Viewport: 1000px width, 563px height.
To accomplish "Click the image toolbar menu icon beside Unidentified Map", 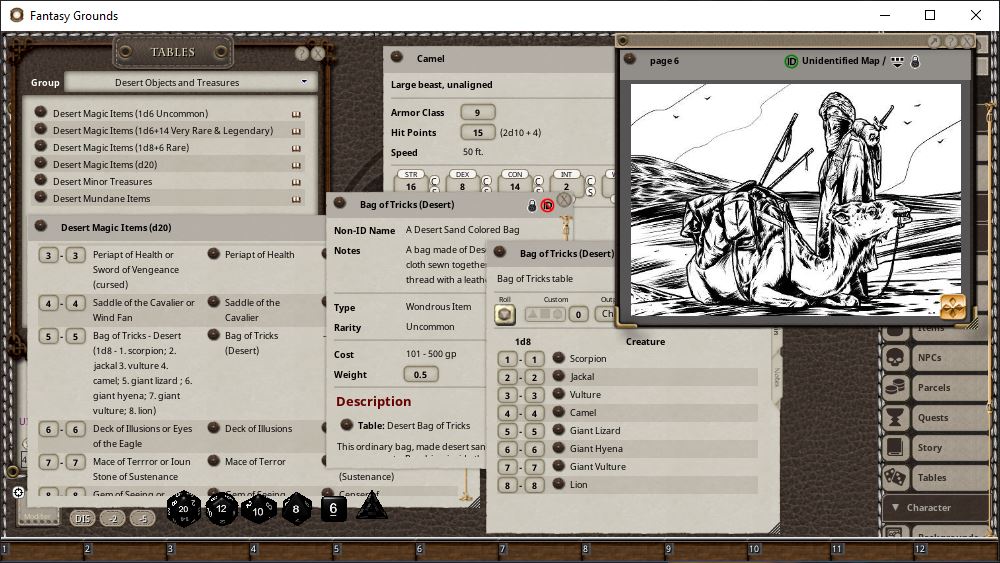I will 897,62.
